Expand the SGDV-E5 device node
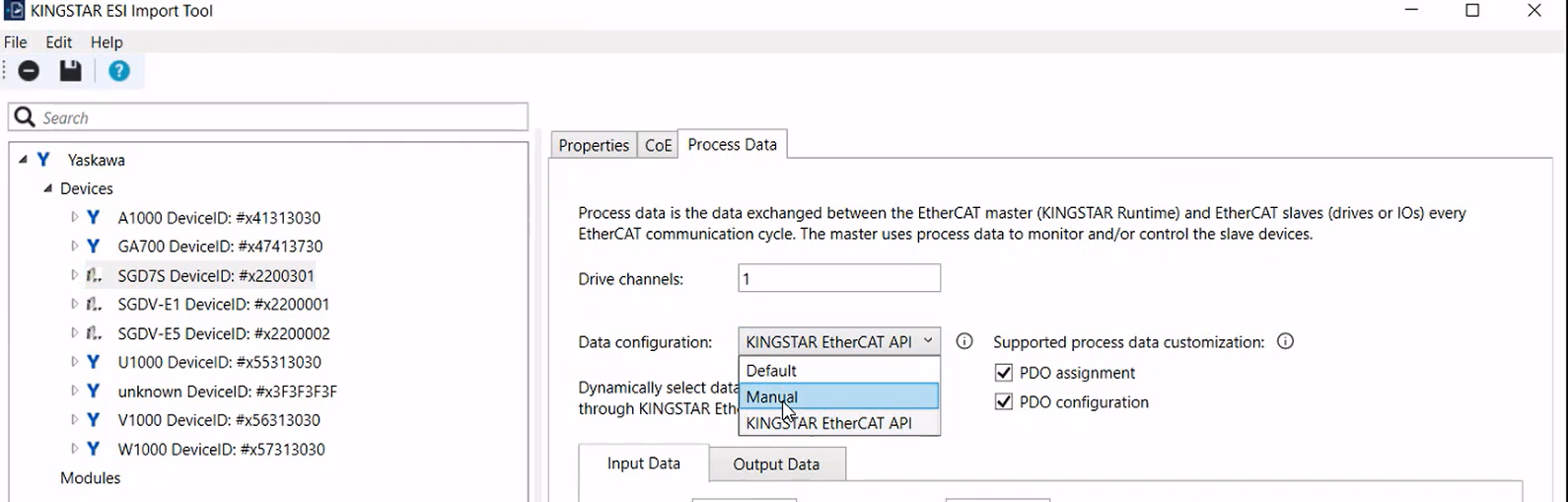 pos(74,333)
